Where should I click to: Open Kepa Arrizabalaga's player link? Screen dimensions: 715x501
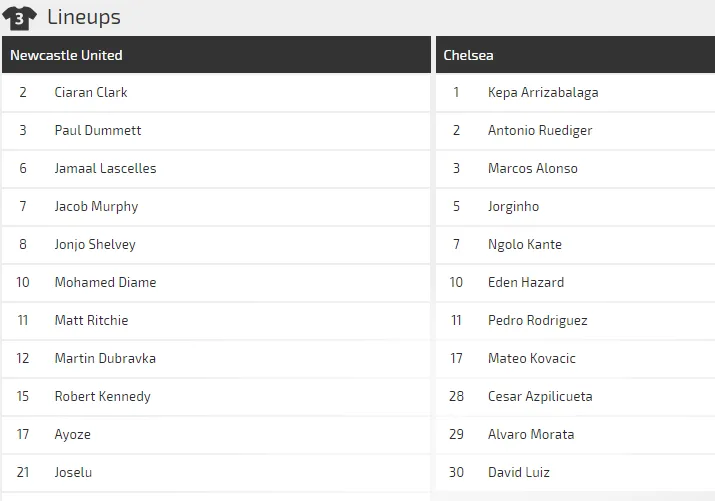[543, 93]
